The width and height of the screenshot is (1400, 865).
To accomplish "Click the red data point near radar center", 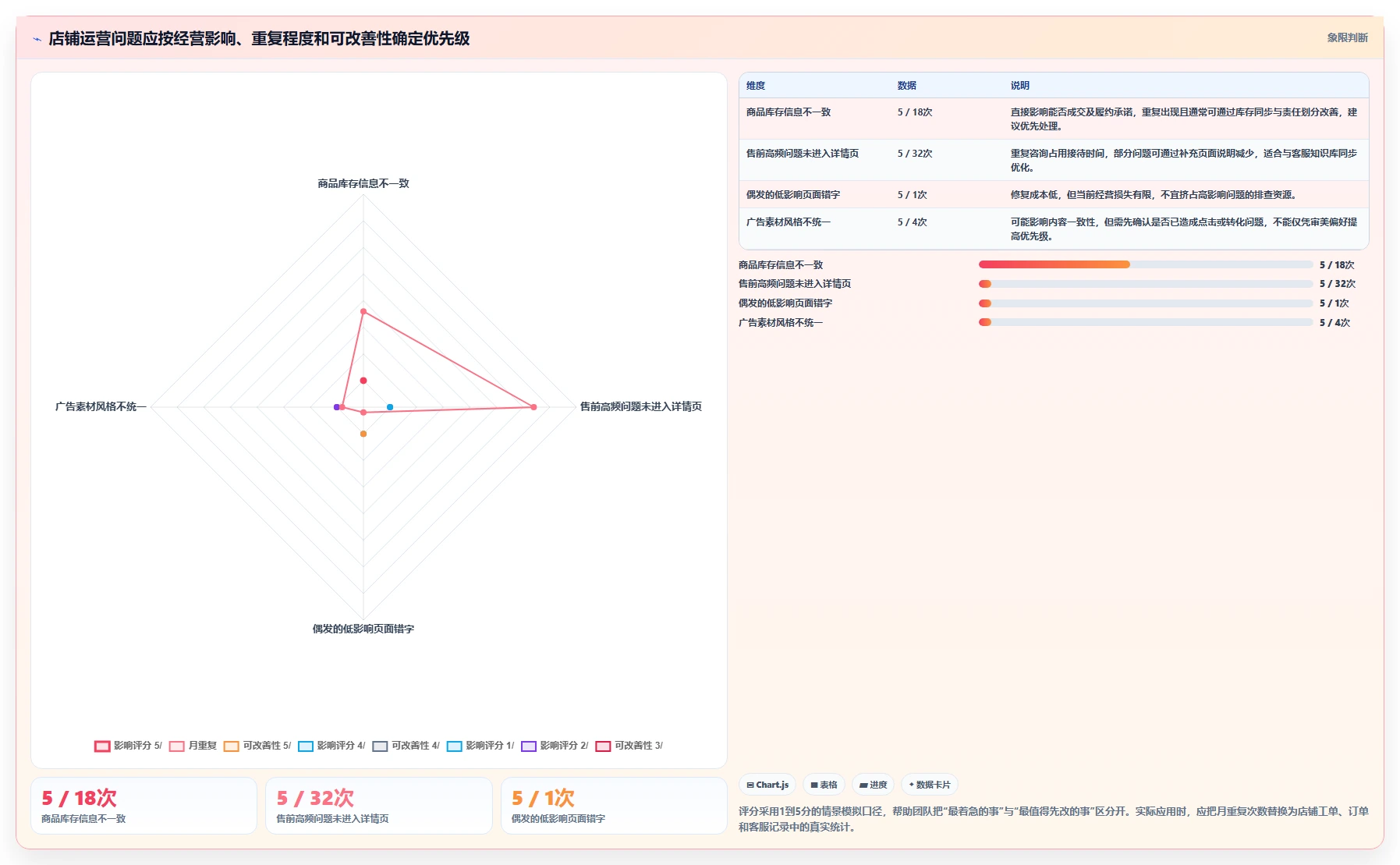I will [x=363, y=381].
